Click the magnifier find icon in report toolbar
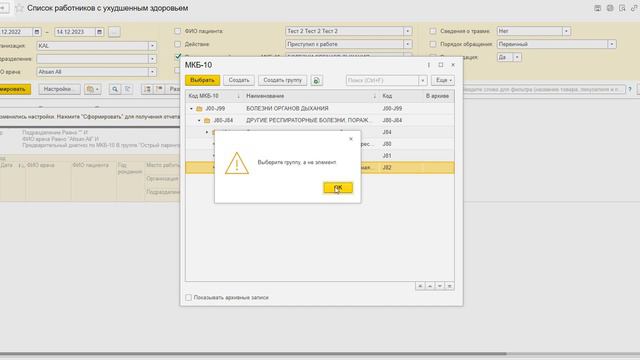 click(115, 89)
